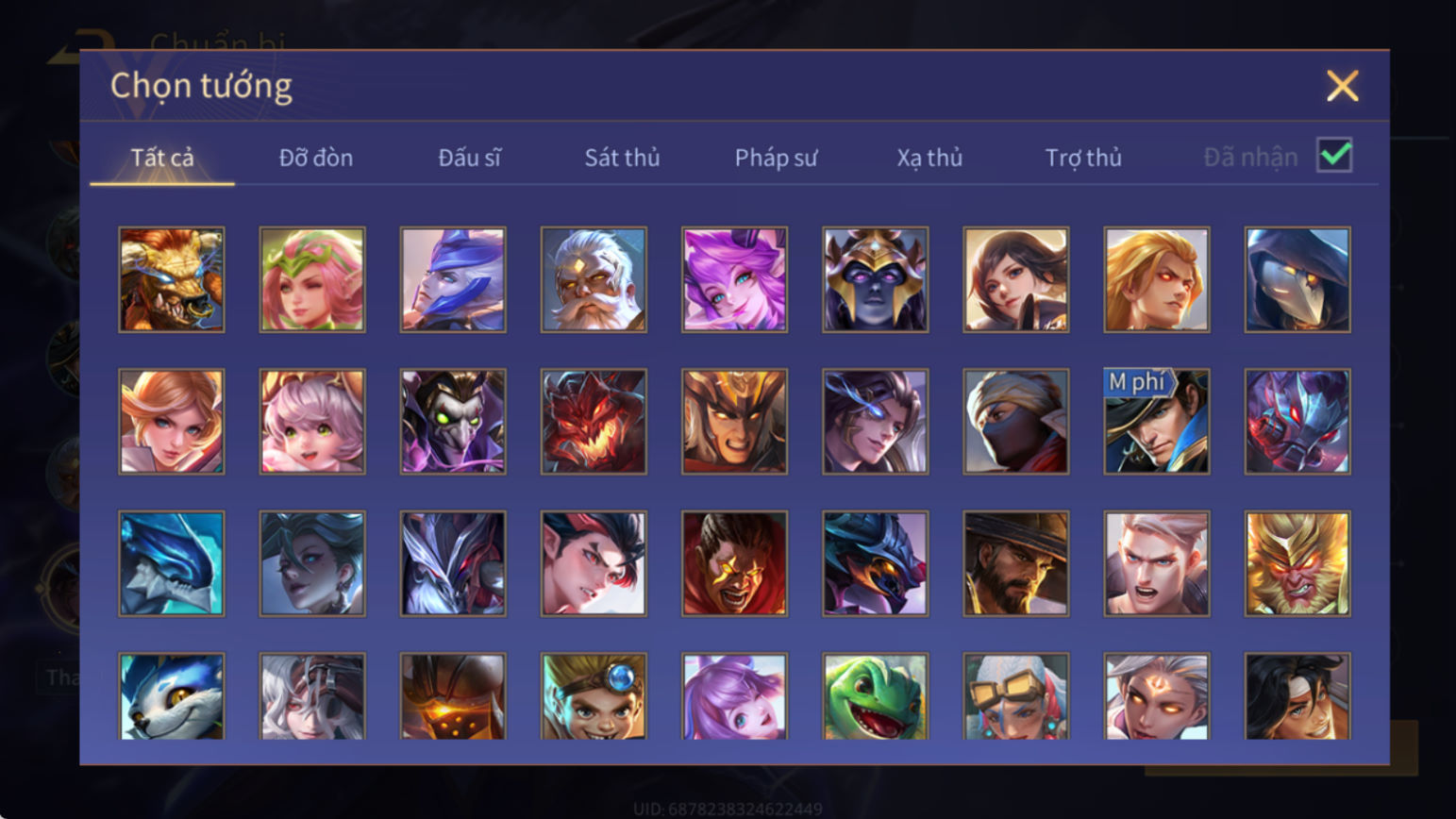This screenshot has width=1456, height=819.
Task: Switch to the Pháp sư tab
Action: 776,158
